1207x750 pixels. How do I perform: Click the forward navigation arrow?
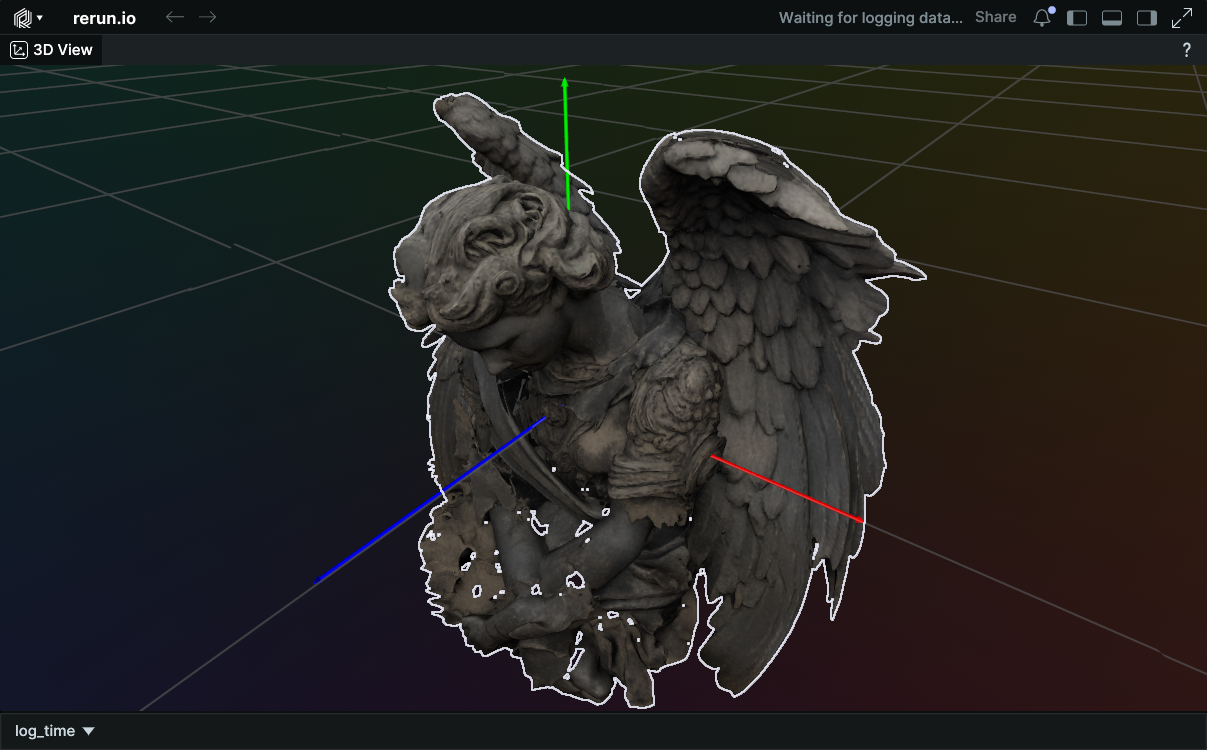[x=207, y=17]
